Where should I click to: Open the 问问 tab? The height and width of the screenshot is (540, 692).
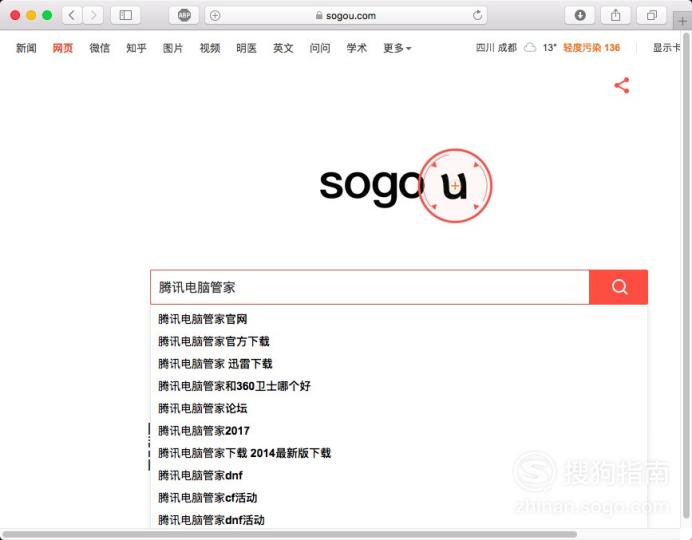320,48
